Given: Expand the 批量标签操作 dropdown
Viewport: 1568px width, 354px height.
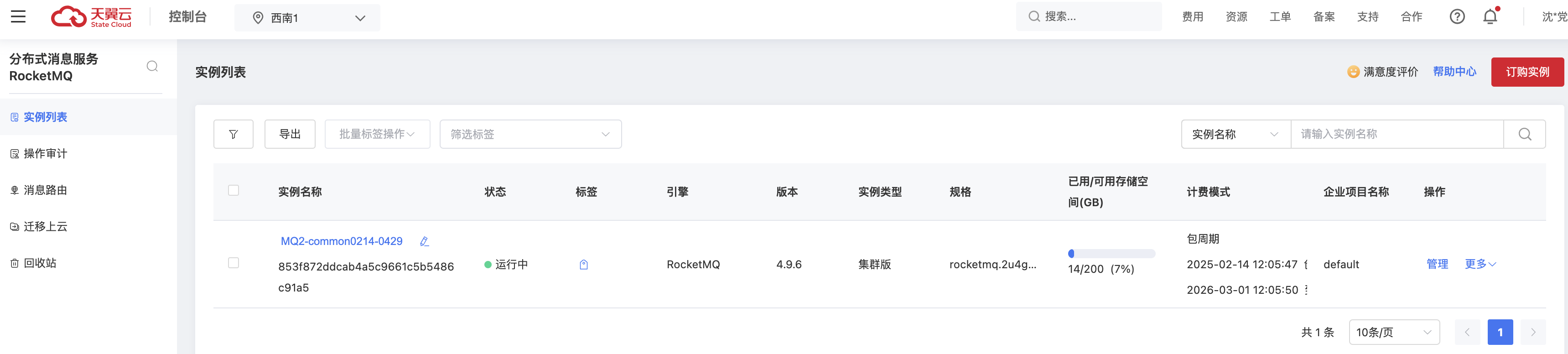Looking at the screenshot, I should tap(377, 134).
